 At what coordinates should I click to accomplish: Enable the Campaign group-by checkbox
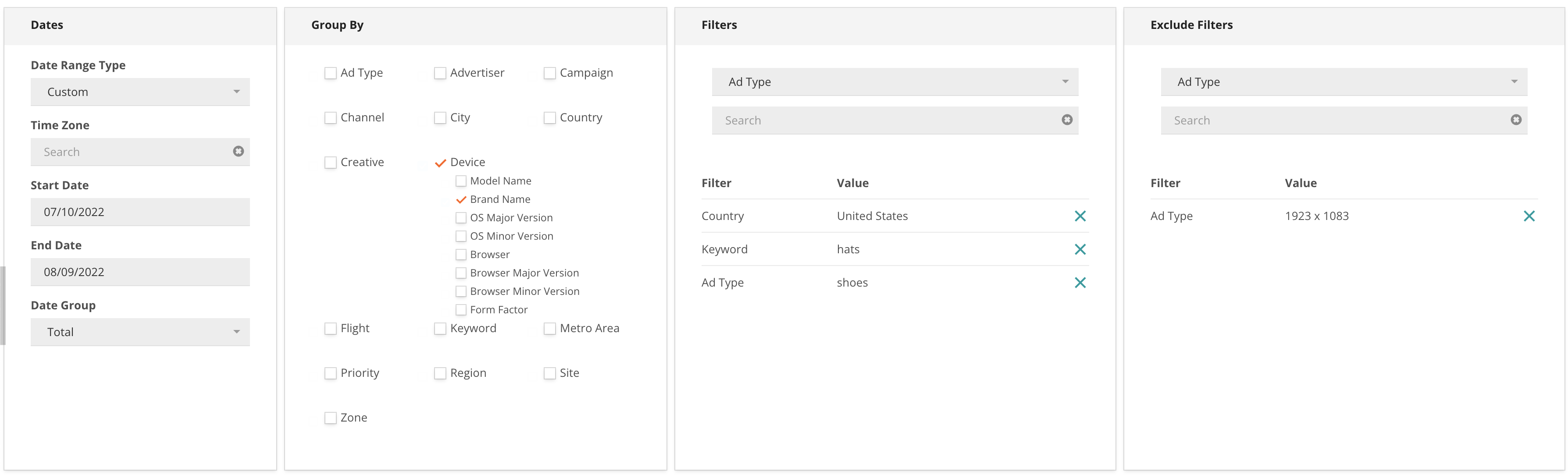pos(550,73)
